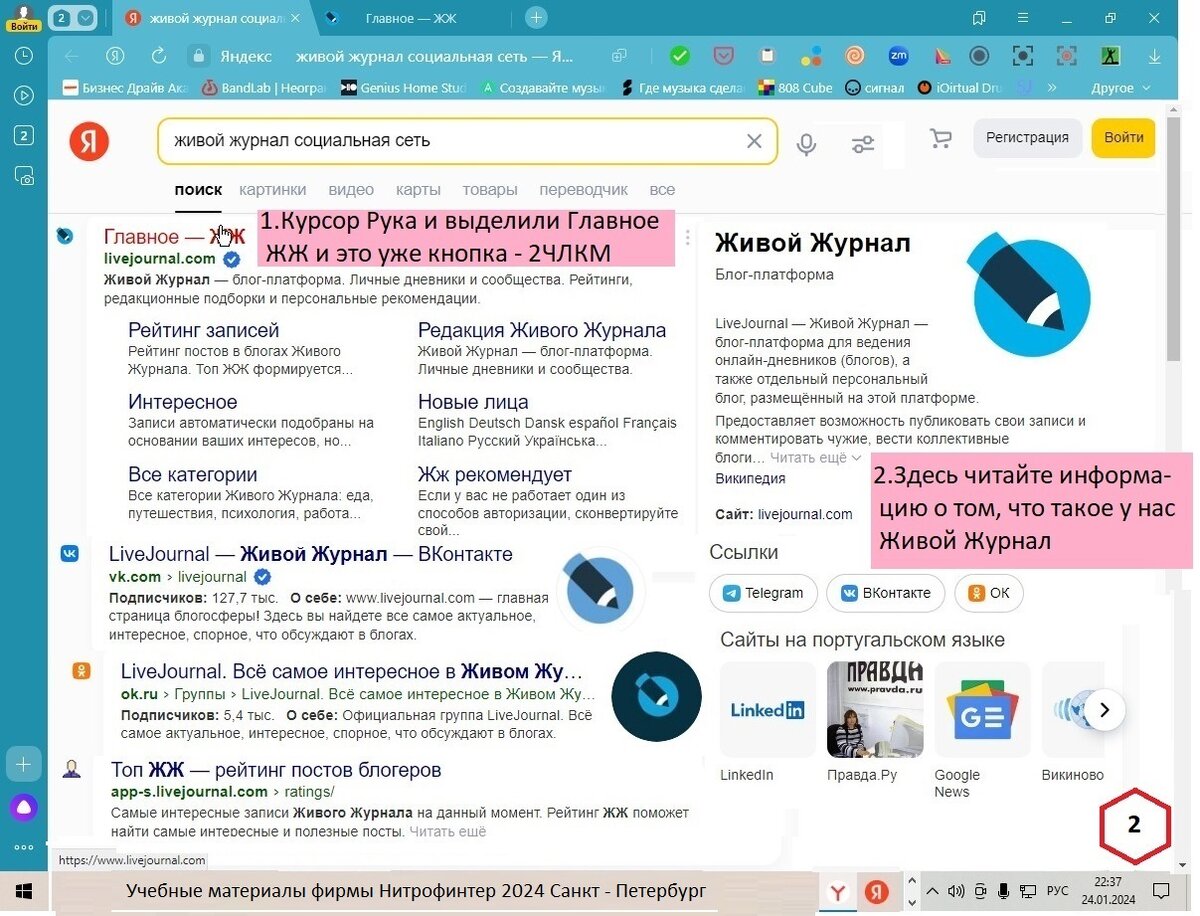This screenshot has width=1200, height=916.
Task: Open the search settings filter icon
Action: tap(862, 143)
